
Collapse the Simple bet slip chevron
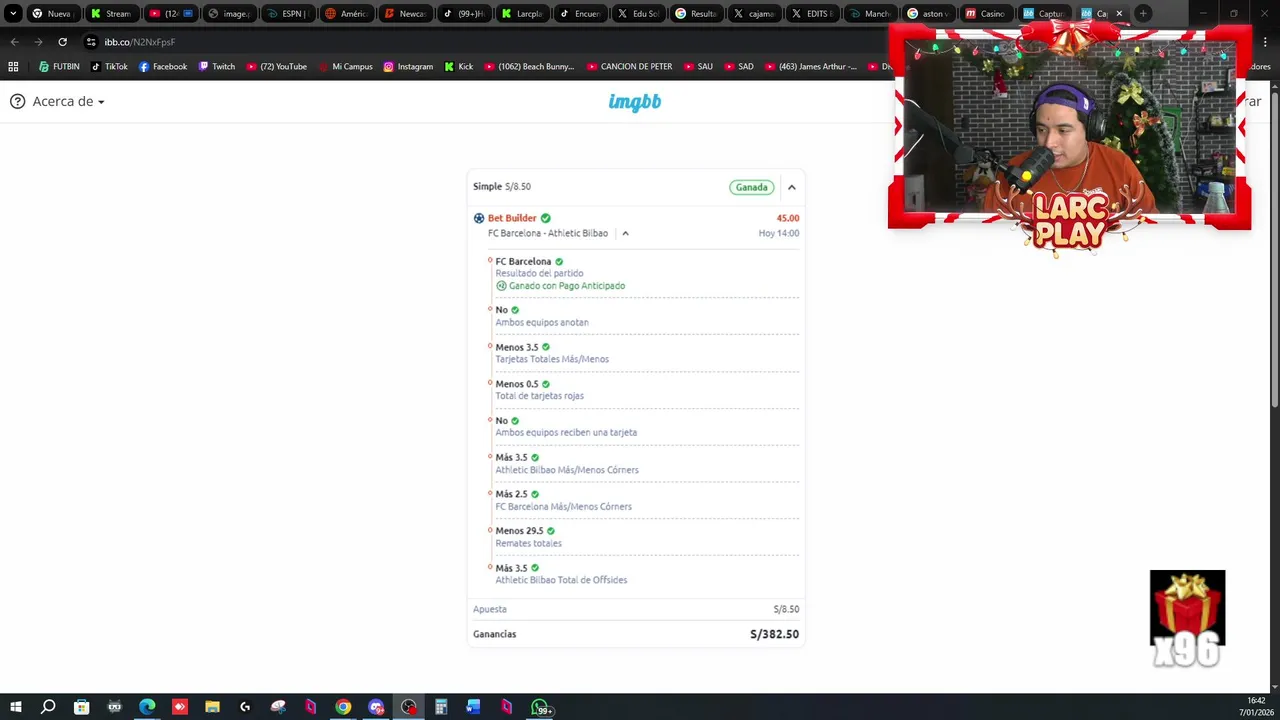791,187
